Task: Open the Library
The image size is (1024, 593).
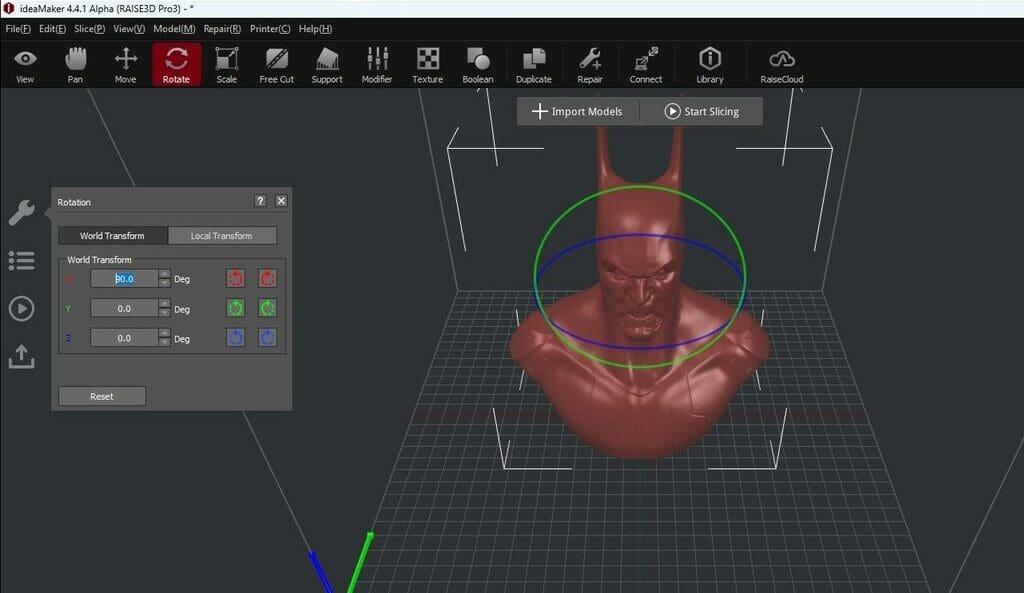Action: tap(710, 65)
